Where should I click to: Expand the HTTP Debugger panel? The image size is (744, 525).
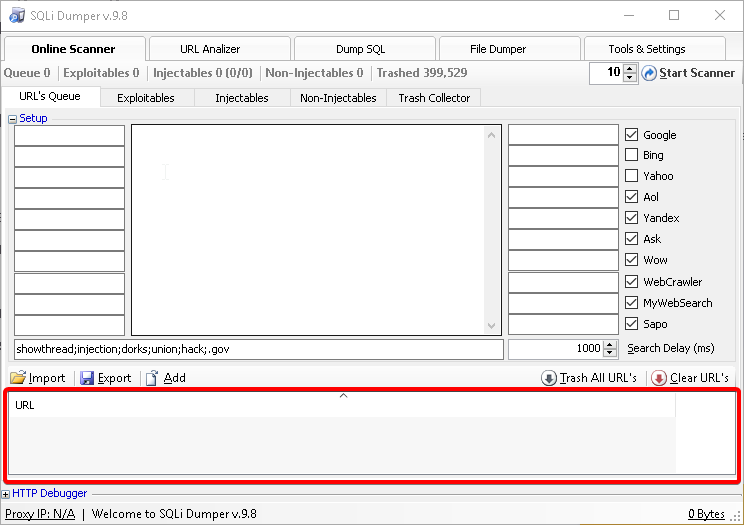(6, 493)
